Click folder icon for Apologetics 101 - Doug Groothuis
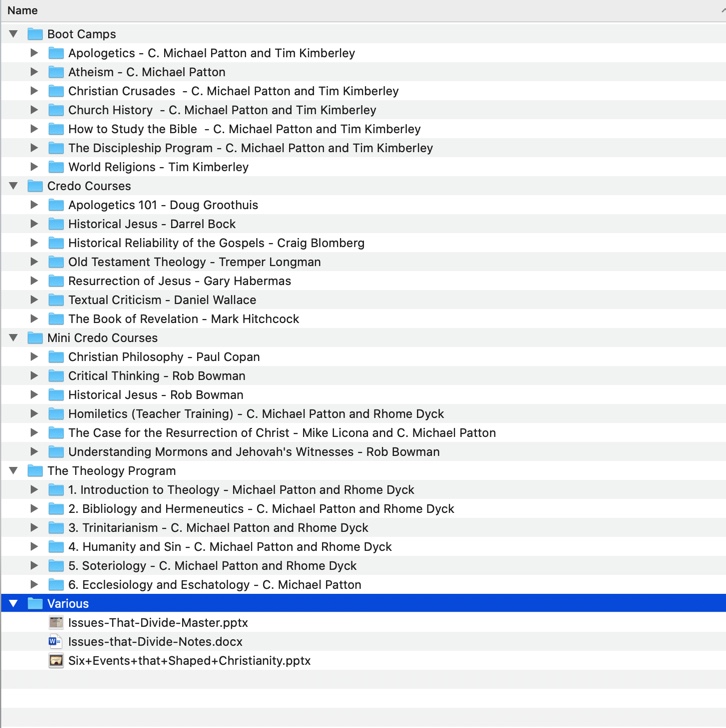726x728 pixels. tap(56, 205)
